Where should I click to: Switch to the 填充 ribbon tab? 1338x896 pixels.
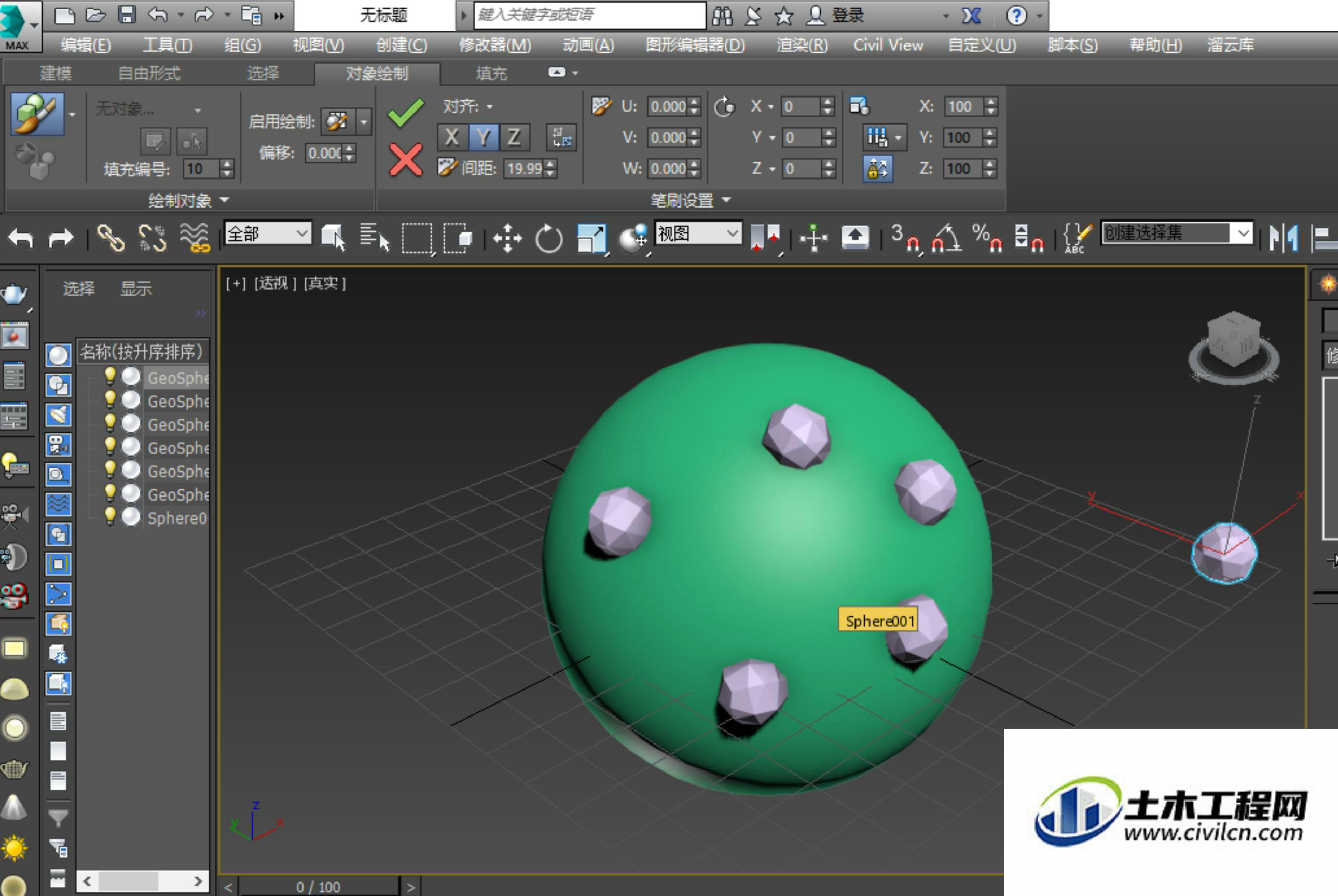click(x=491, y=73)
